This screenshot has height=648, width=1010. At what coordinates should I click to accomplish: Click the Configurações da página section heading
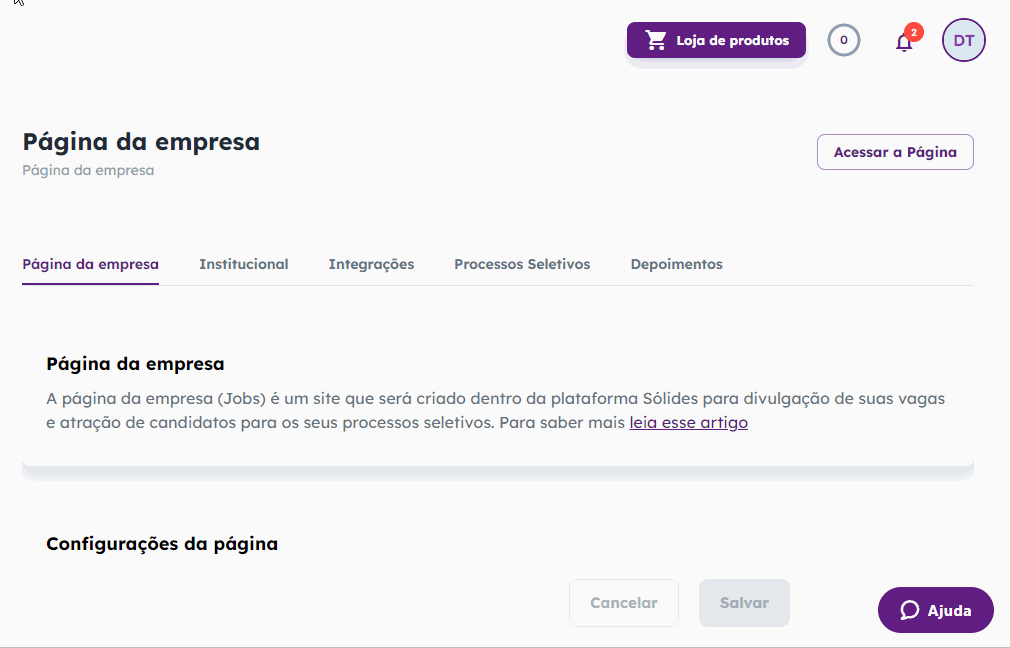[162, 544]
